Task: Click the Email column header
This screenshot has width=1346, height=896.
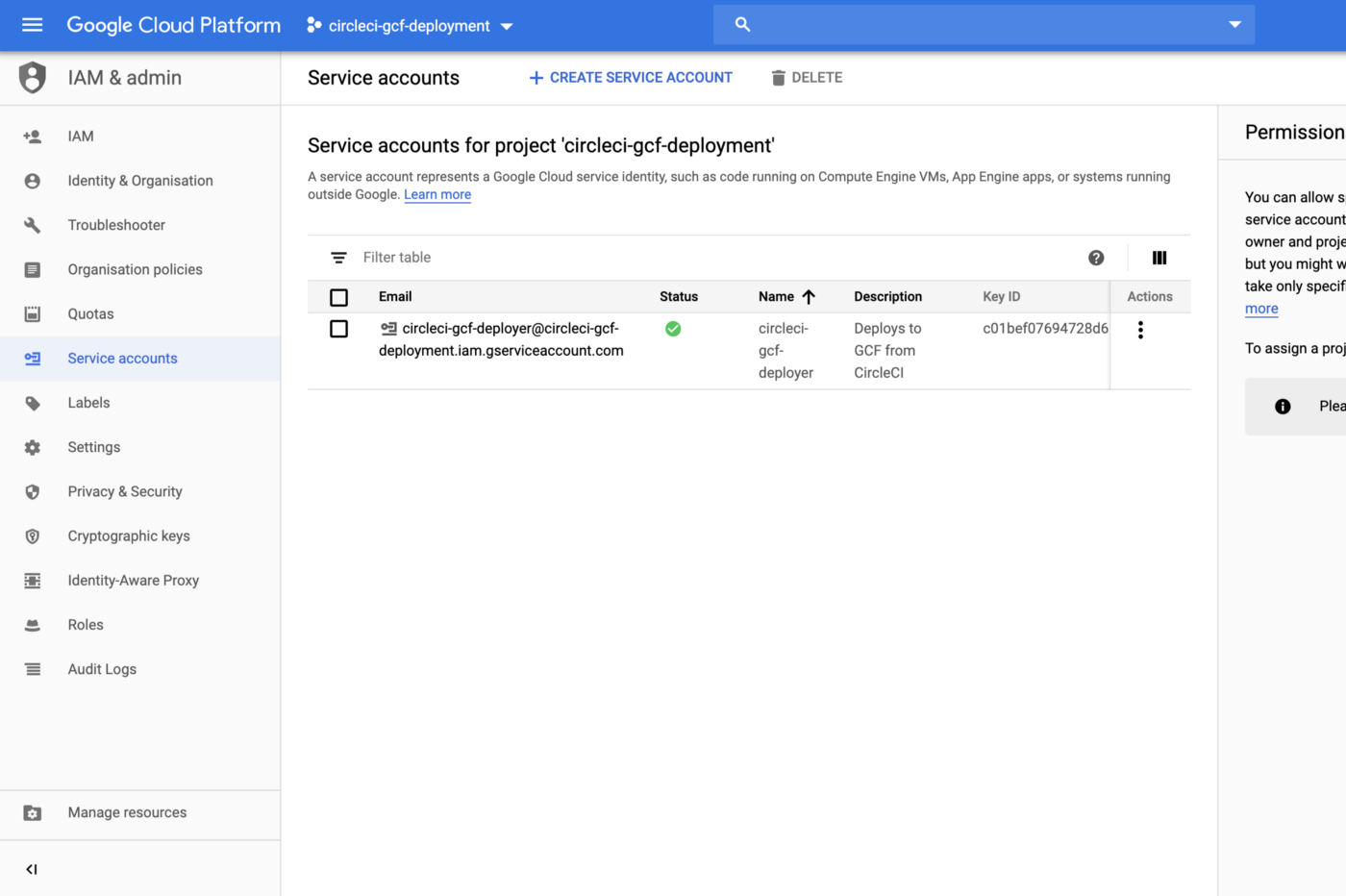Action: (x=395, y=297)
